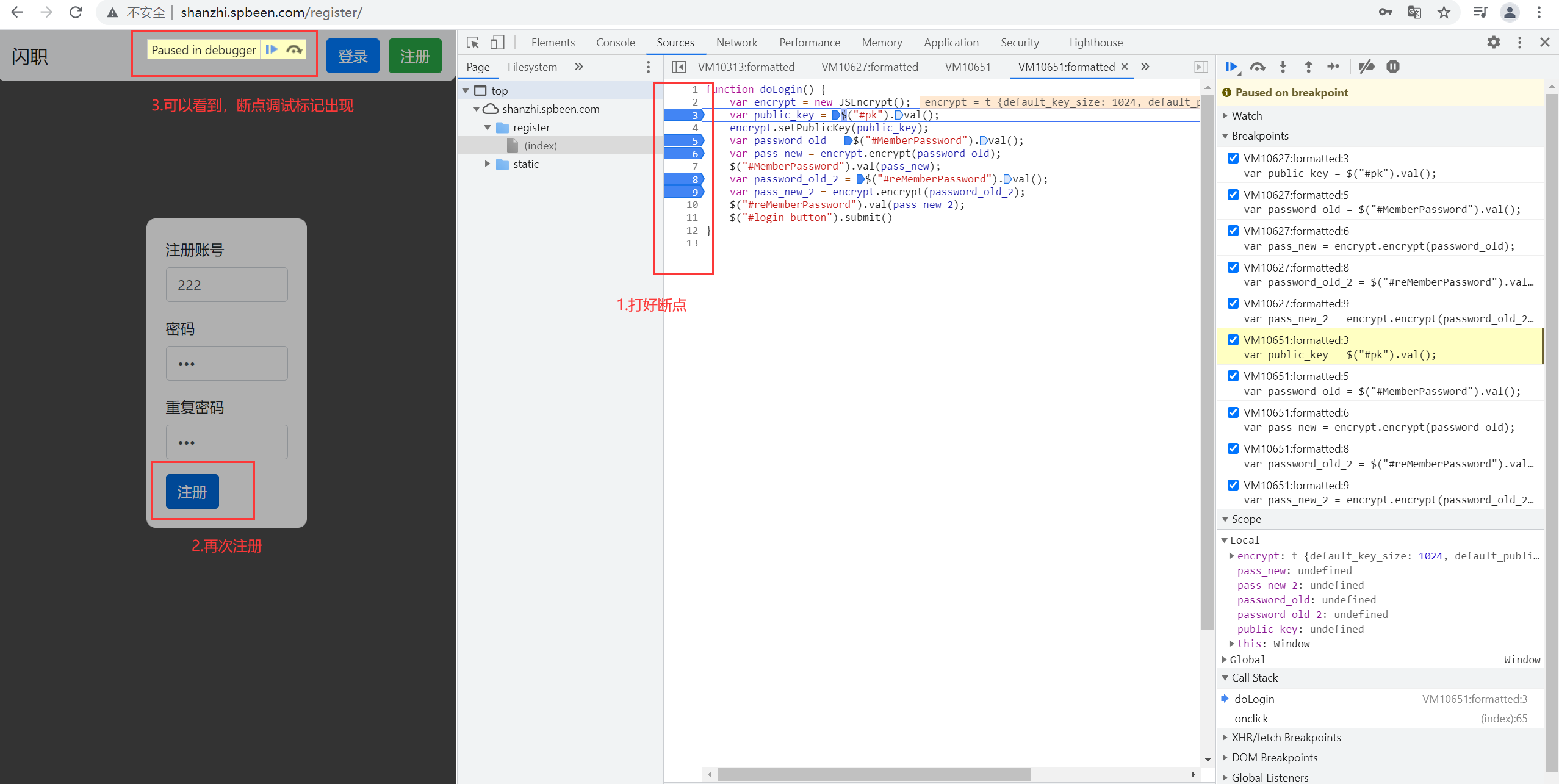Viewport: 1559px width, 784px height.
Task: Switch to the Network tab
Action: pyautogui.click(x=736, y=42)
